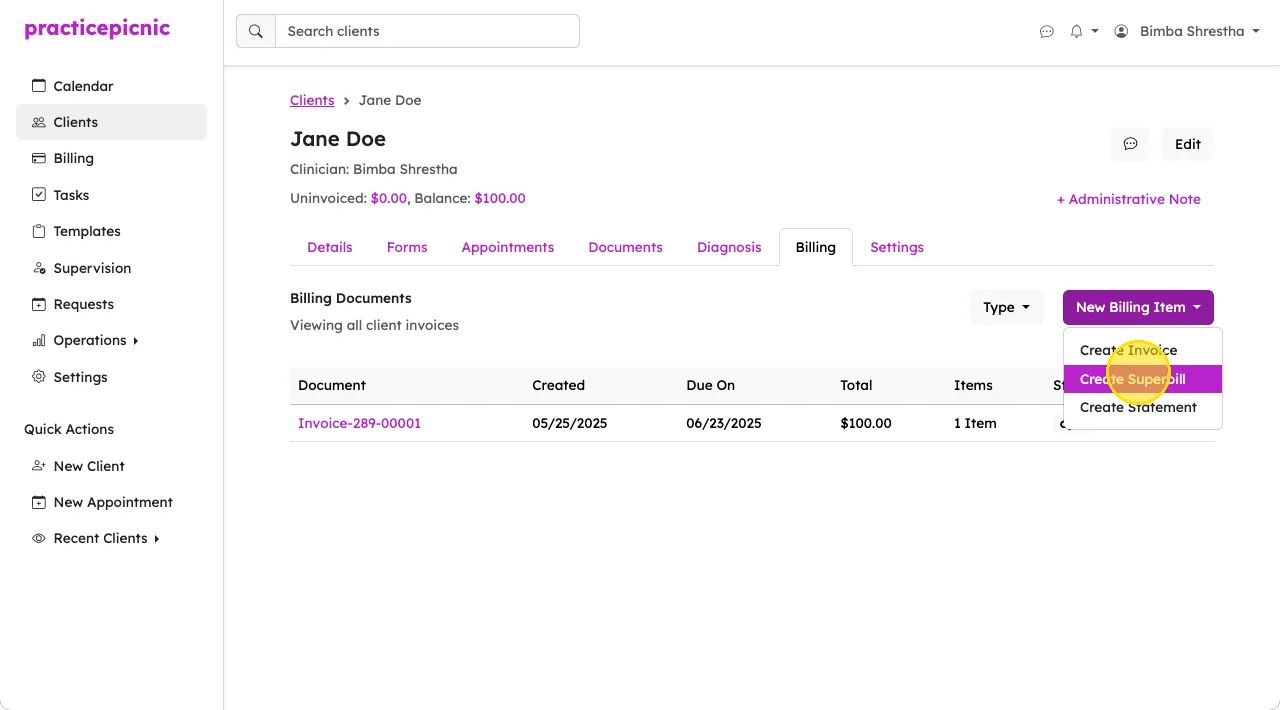Image resolution: width=1280 pixels, height=710 pixels.
Task: Click the Total column header
Action: coord(856,385)
